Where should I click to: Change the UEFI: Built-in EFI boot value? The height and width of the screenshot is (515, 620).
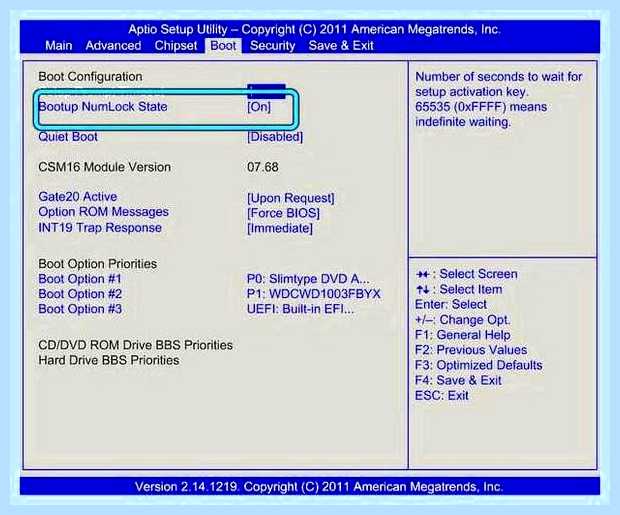[300, 309]
